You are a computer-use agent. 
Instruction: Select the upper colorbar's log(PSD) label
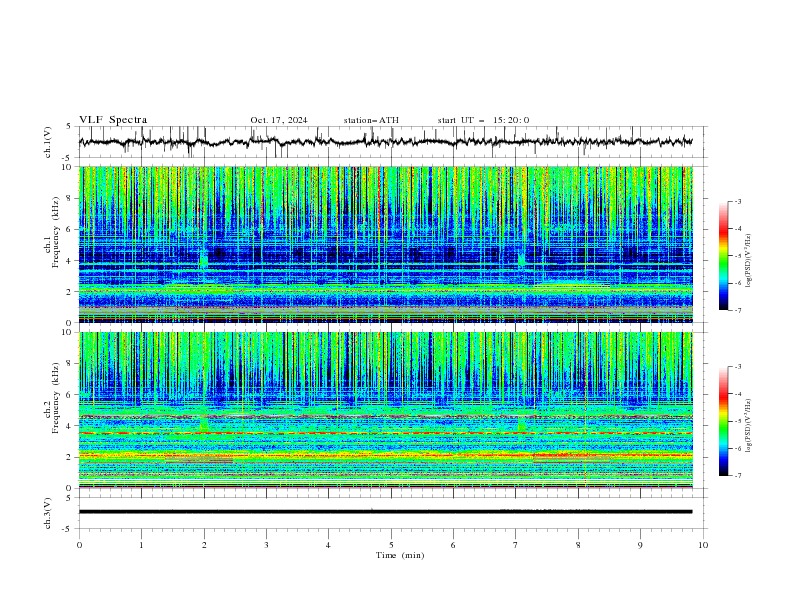748,261
